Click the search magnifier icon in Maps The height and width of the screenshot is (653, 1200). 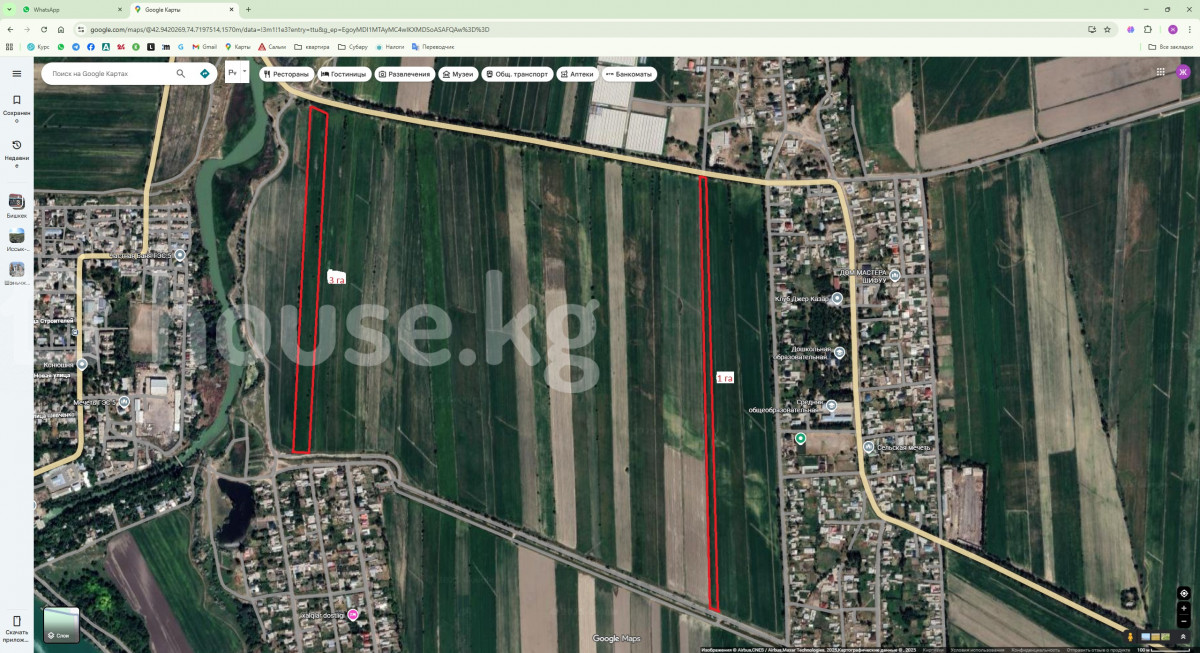[x=181, y=73]
